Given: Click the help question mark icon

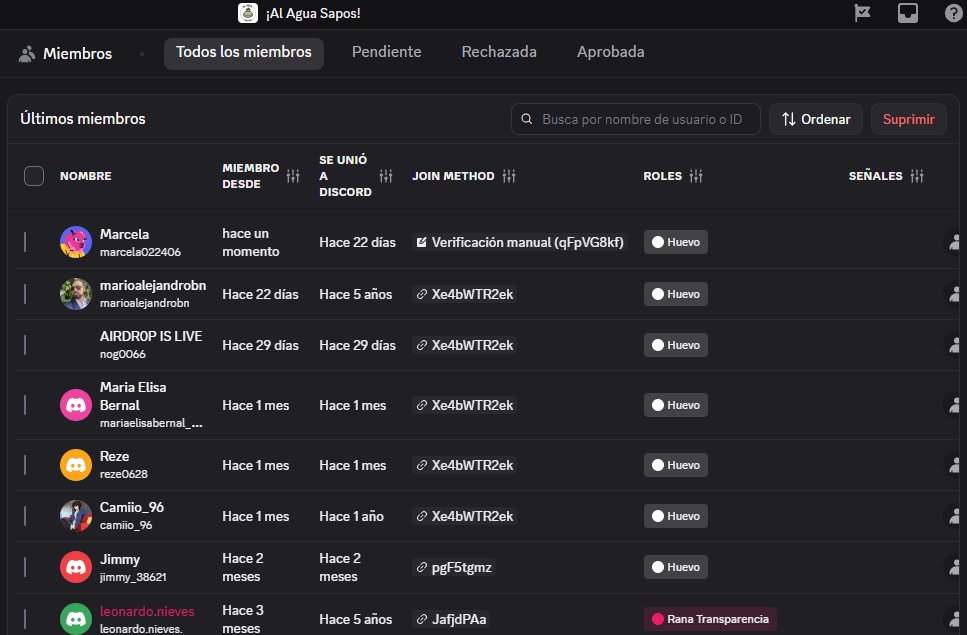Looking at the screenshot, I should coord(953,13).
